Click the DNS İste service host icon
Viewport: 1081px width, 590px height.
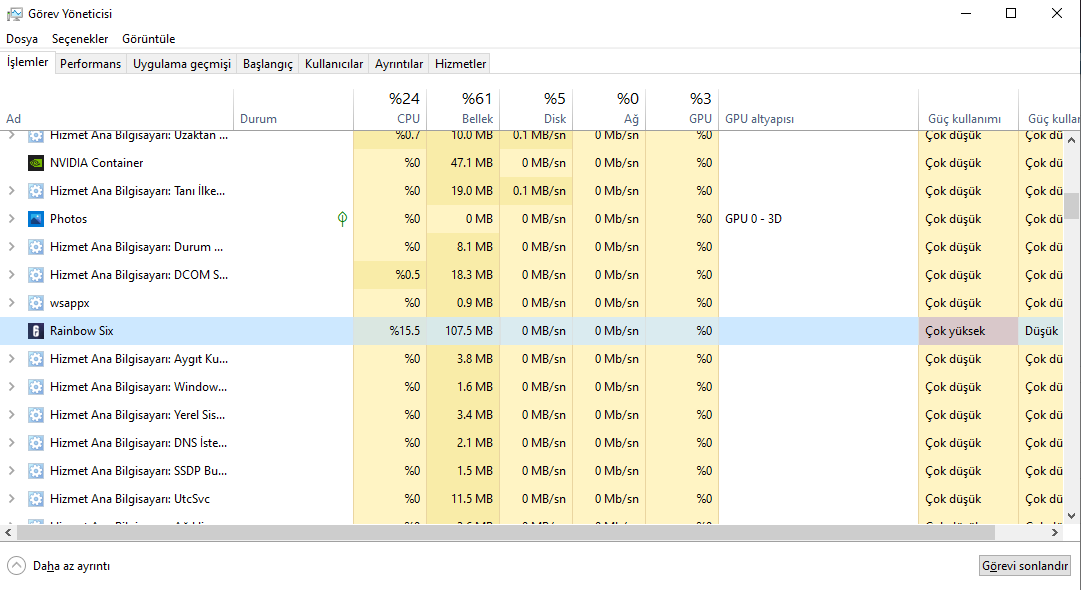36,443
